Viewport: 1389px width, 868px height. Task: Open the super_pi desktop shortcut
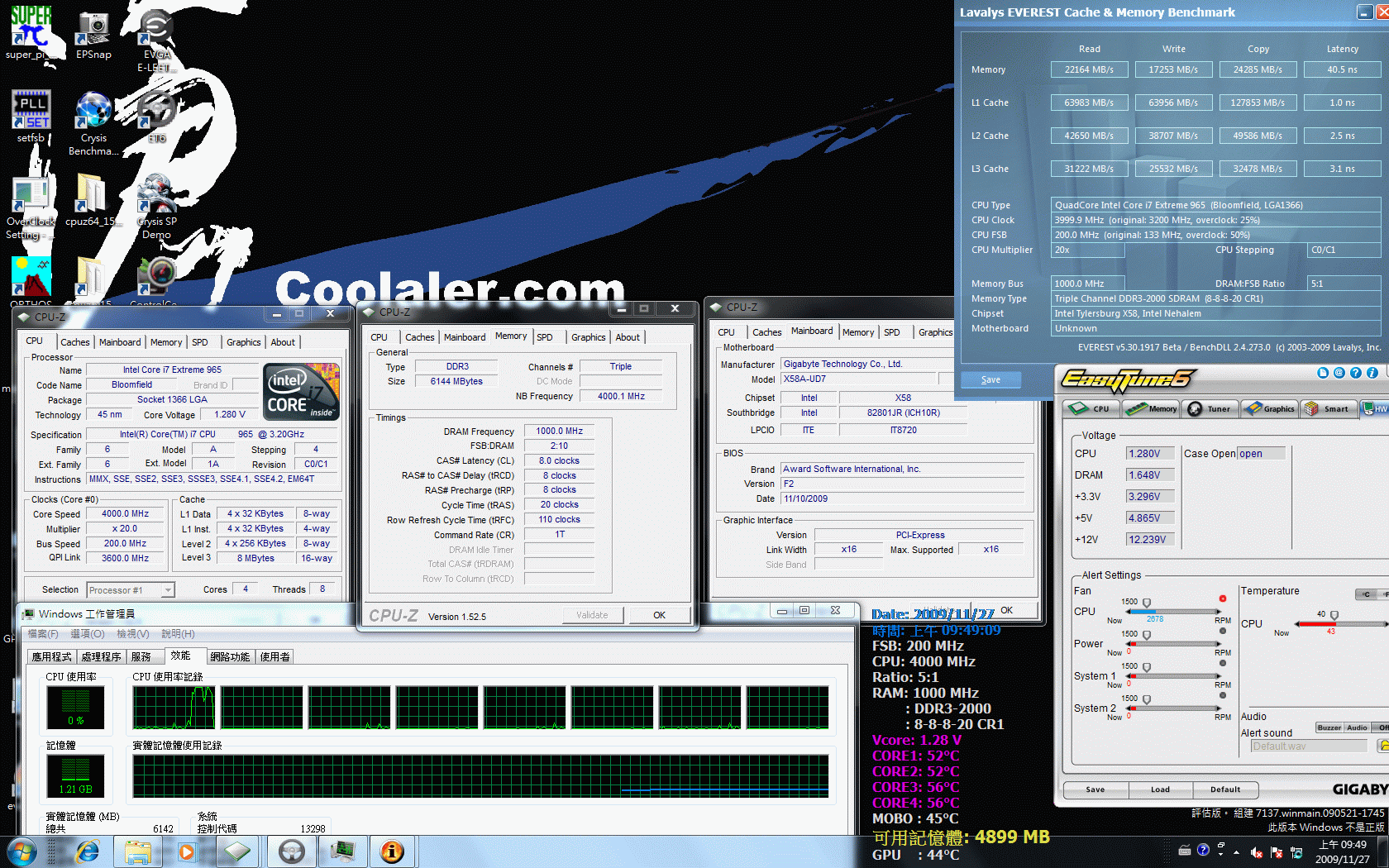(31, 33)
